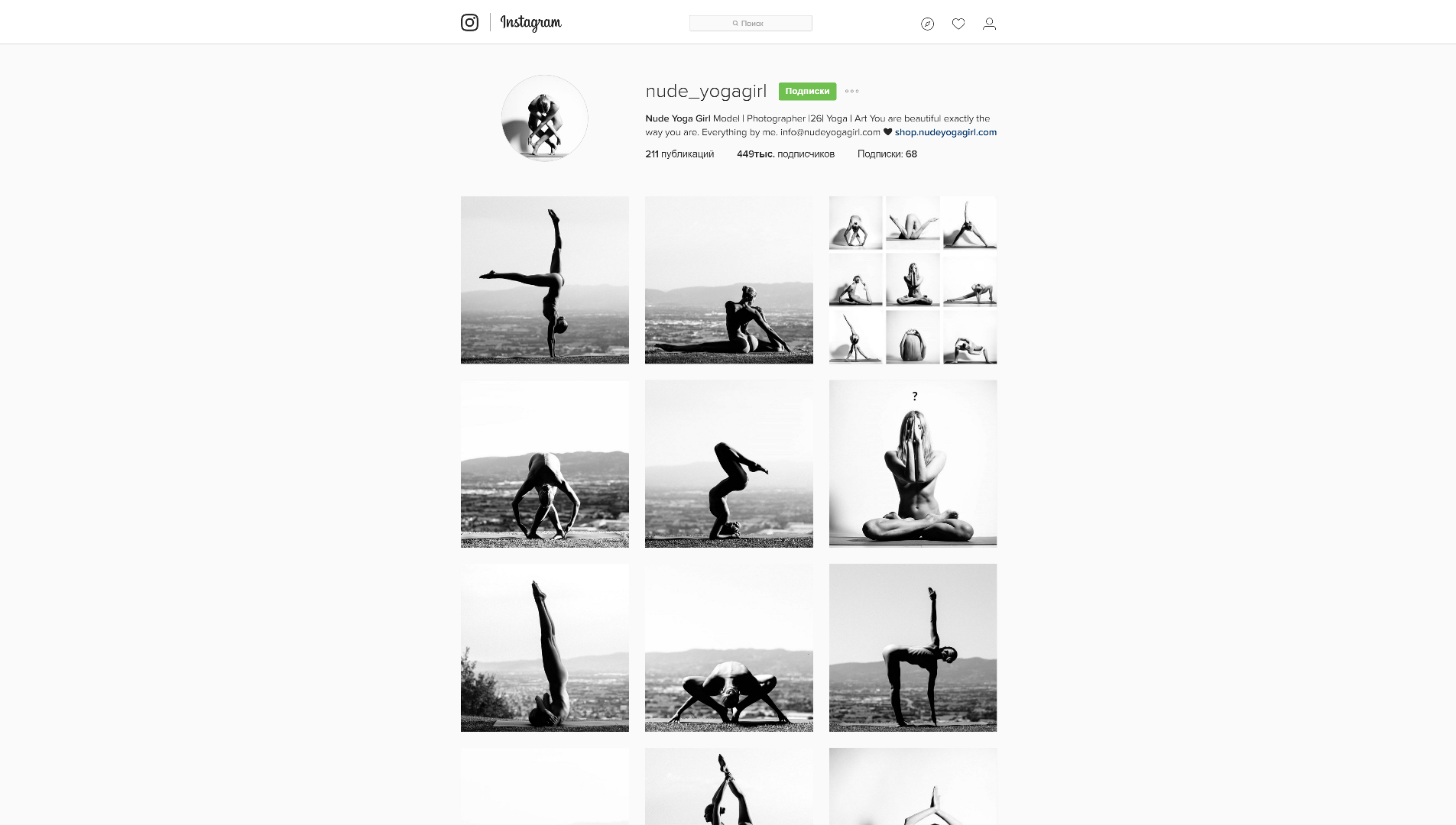Click the 211 публикаций posts count

(679, 154)
